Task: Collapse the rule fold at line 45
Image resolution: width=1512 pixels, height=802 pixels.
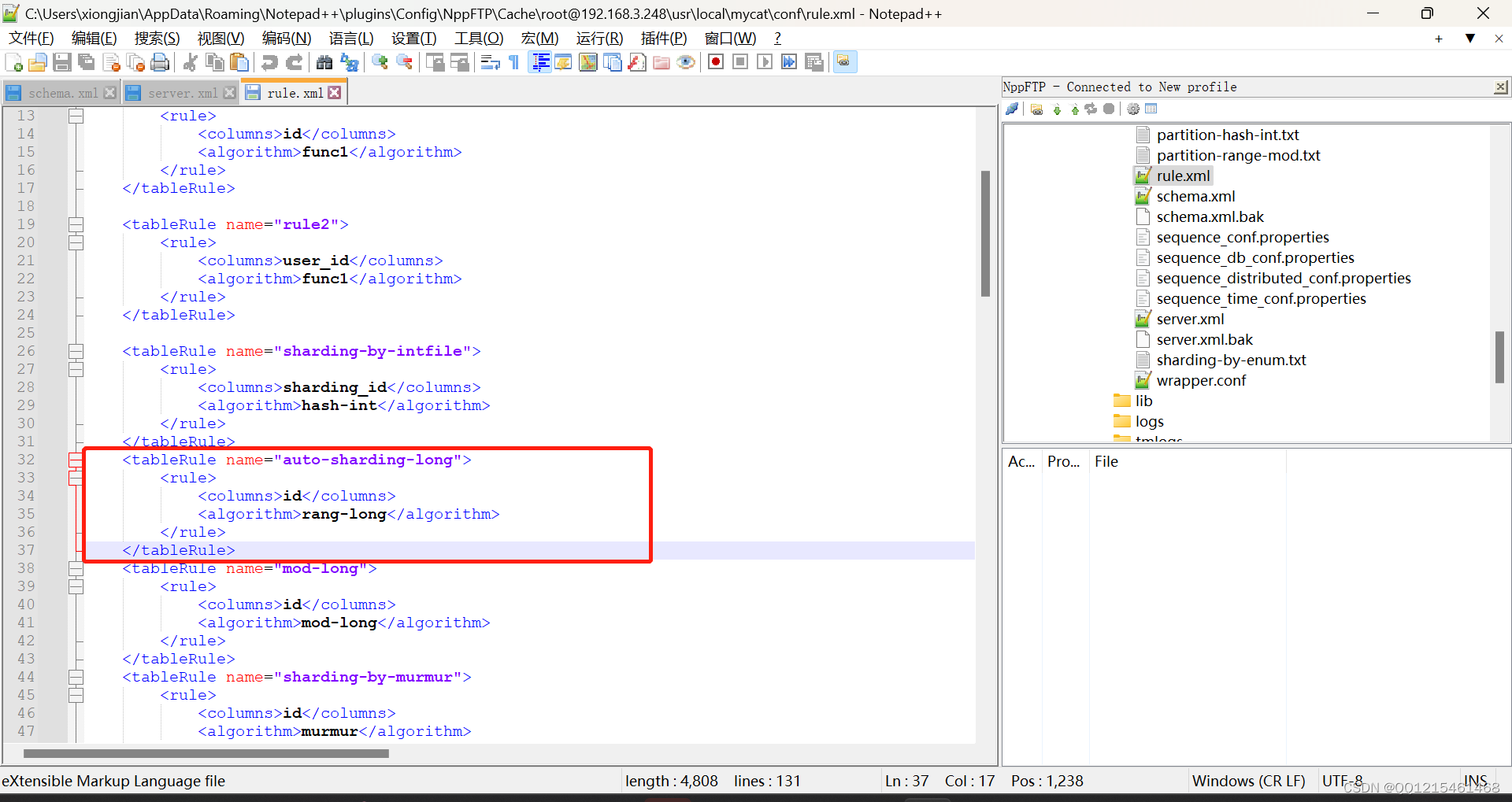Action: pos(76,695)
